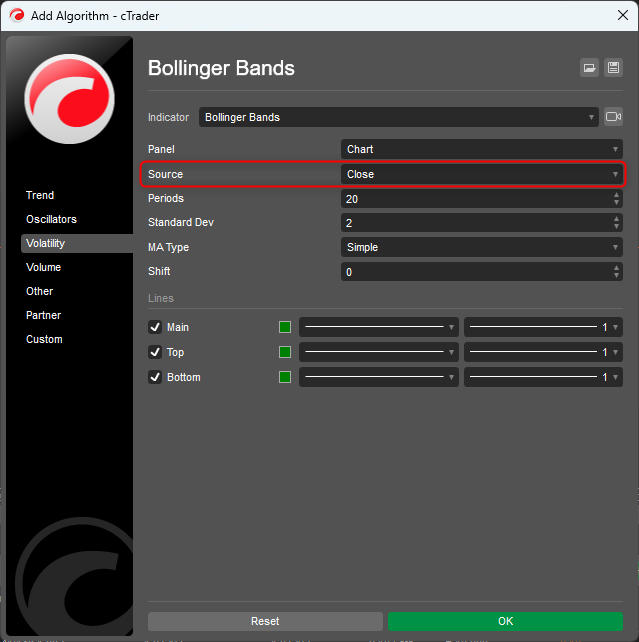Viewport: 639px width, 642px height.
Task: Open the Source dropdown set to Close
Action: click(x=482, y=174)
